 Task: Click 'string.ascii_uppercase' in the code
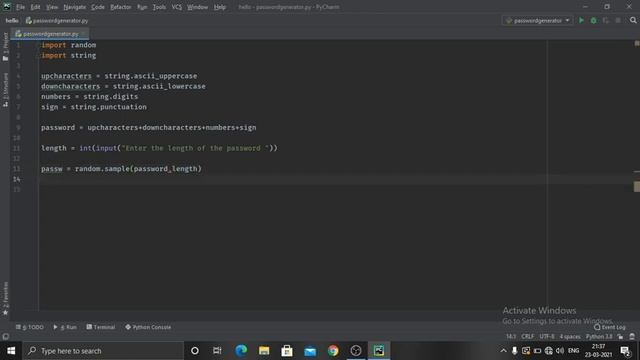[x=151, y=76]
